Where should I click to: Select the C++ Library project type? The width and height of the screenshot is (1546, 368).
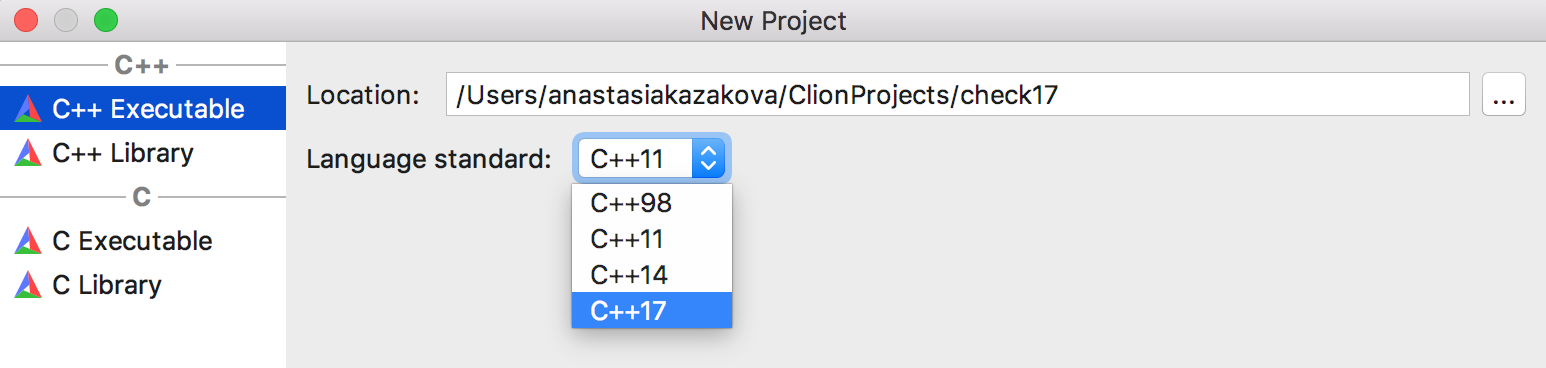coord(143,152)
